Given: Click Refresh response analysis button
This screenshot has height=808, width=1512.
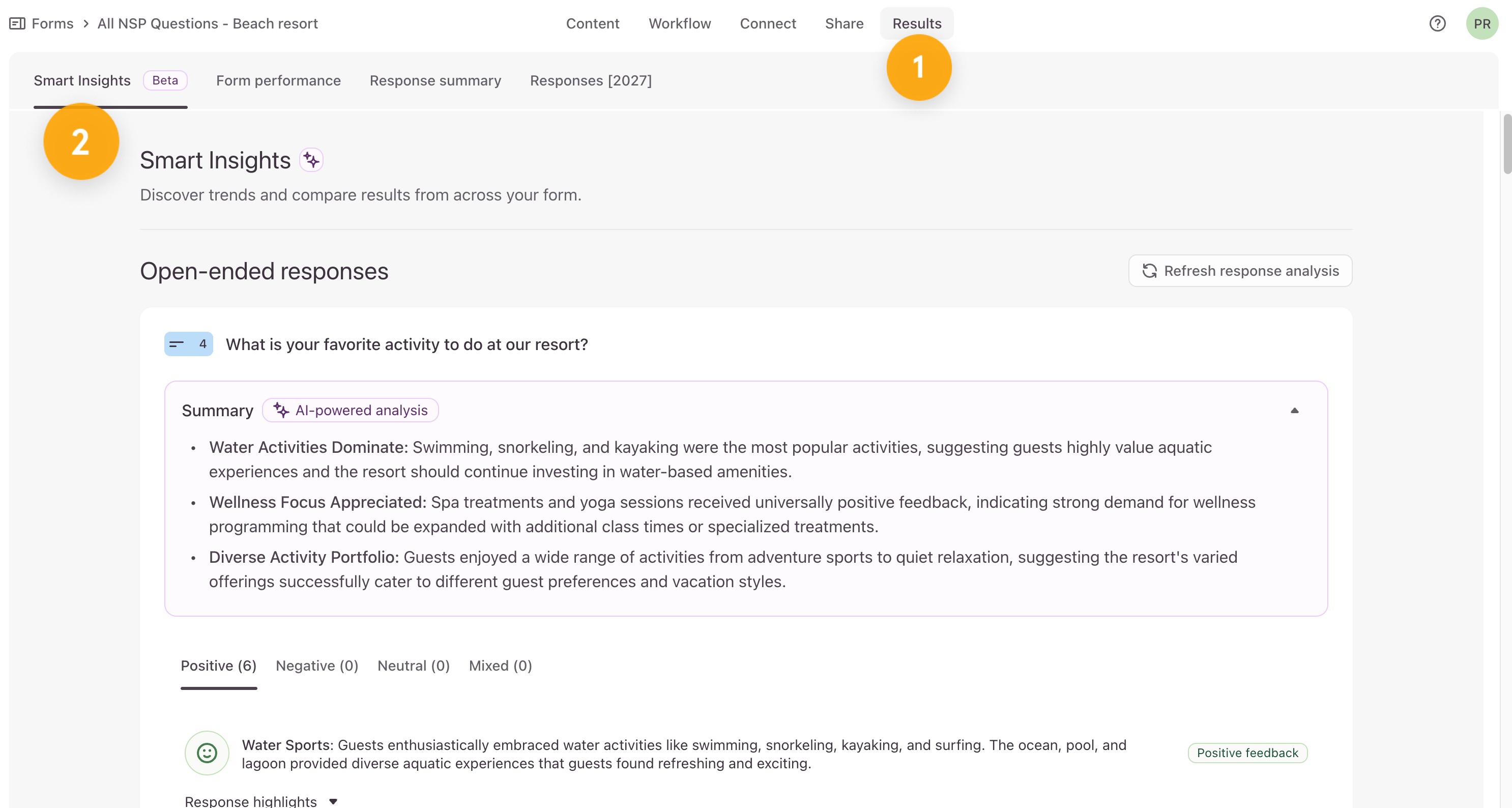Looking at the screenshot, I should click(1240, 271).
